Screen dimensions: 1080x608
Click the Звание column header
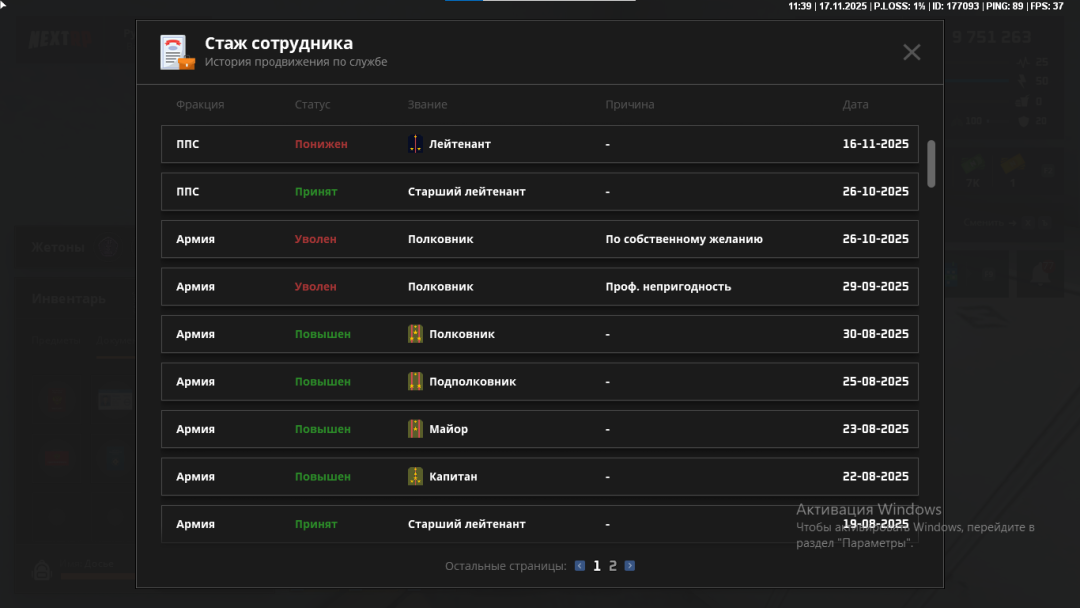pos(427,105)
